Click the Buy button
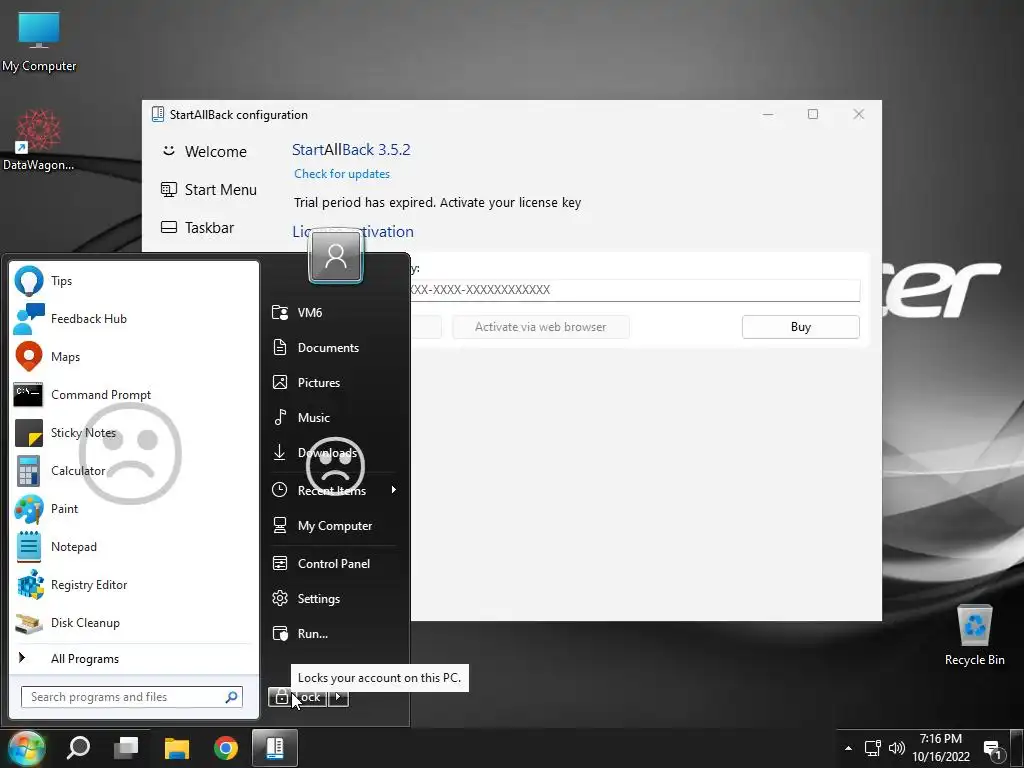 [801, 327]
